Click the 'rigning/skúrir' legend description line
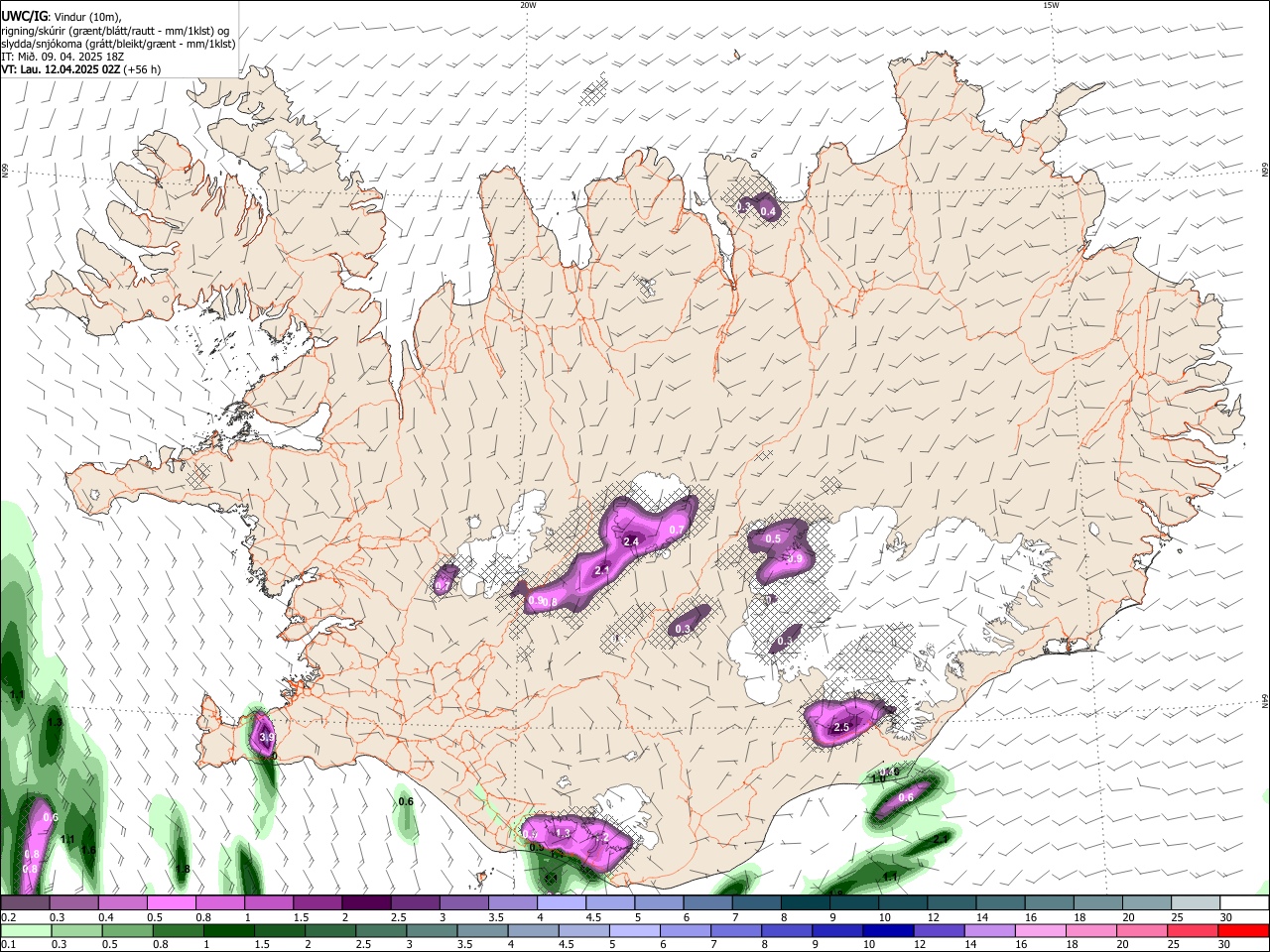 [x=115, y=31]
